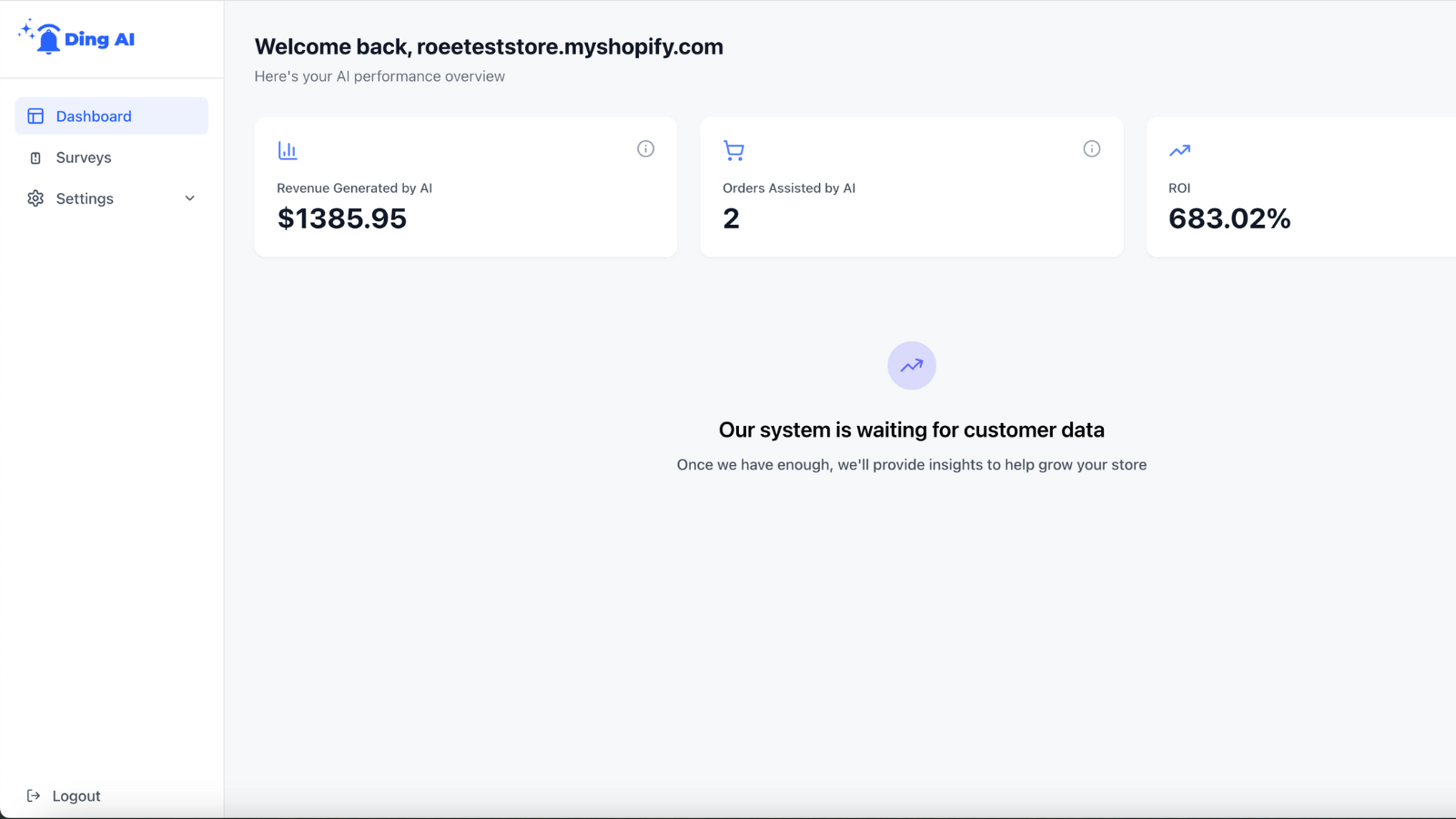Select the 683.02% ROI value
Screen dimensions: 1456x819
pos(1229,218)
